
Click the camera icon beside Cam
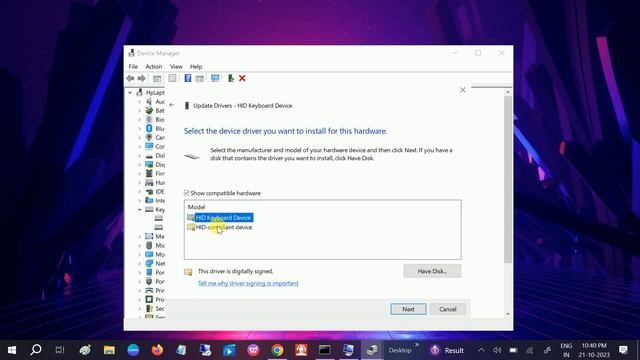pos(149,138)
